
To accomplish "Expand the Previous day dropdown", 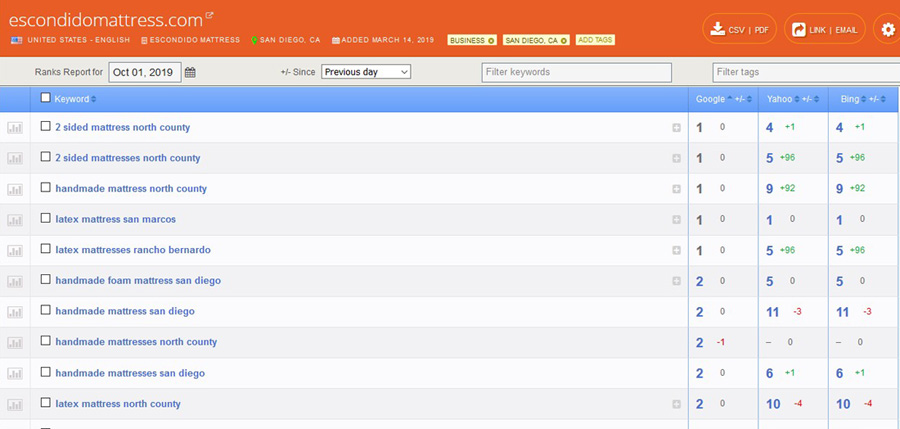I will coord(365,72).
